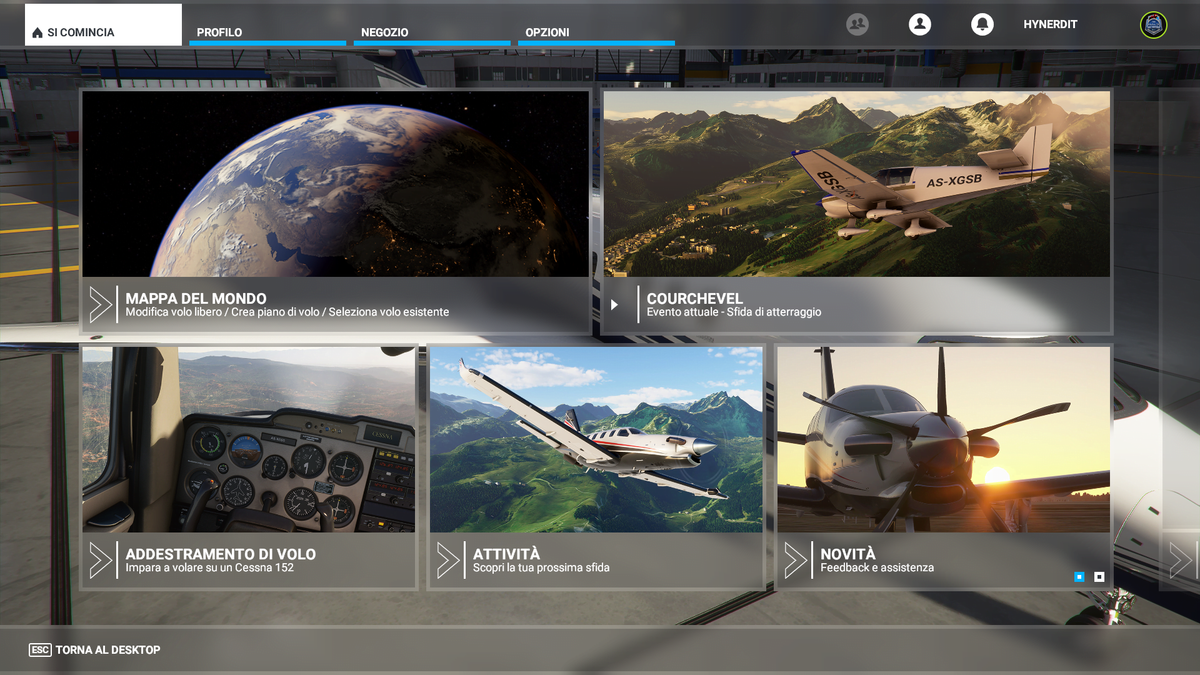Open the friends group icon

tap(857, 24)
